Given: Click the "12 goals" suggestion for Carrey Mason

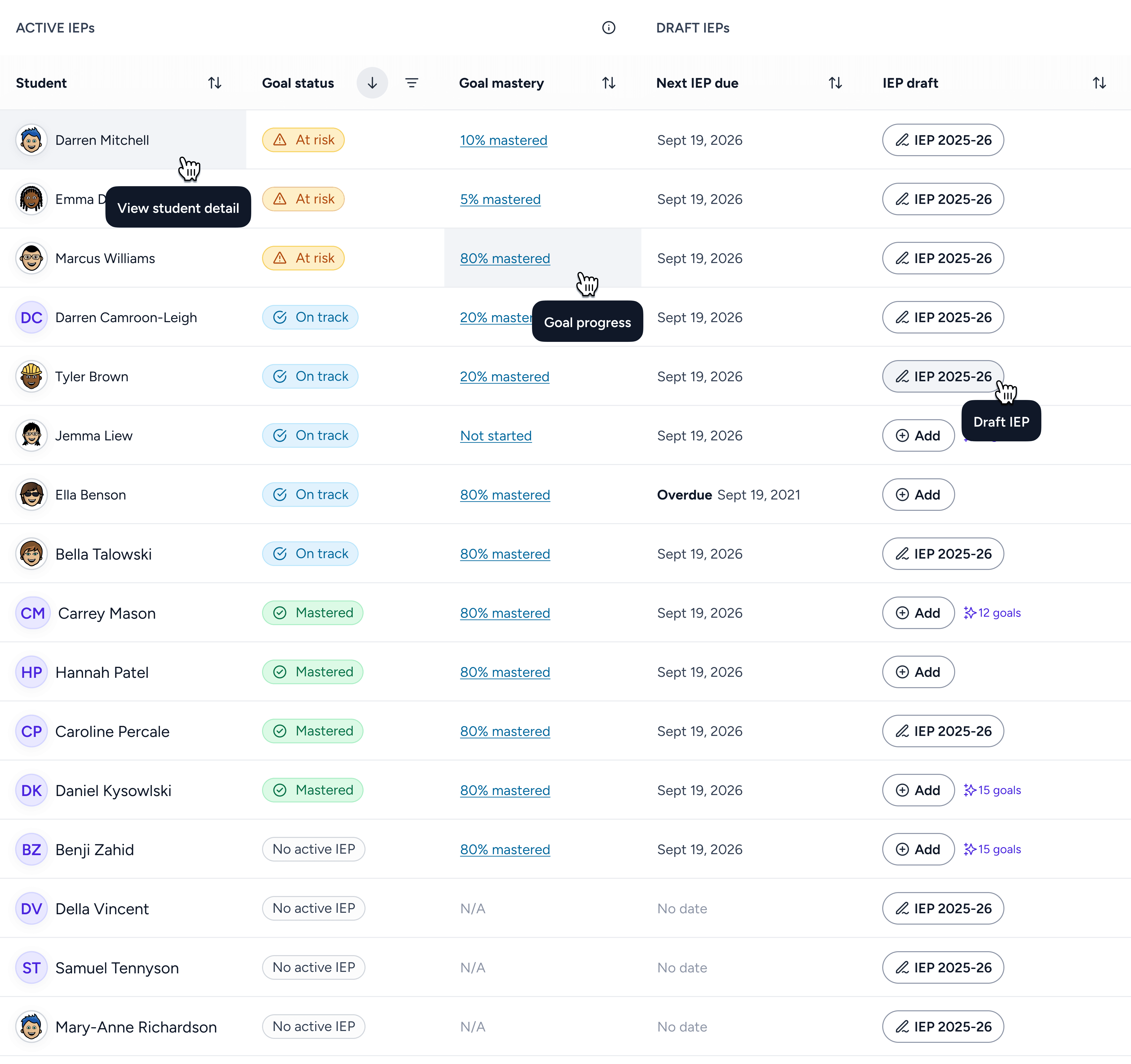Looking at the screenshot, I should [992, 613].
